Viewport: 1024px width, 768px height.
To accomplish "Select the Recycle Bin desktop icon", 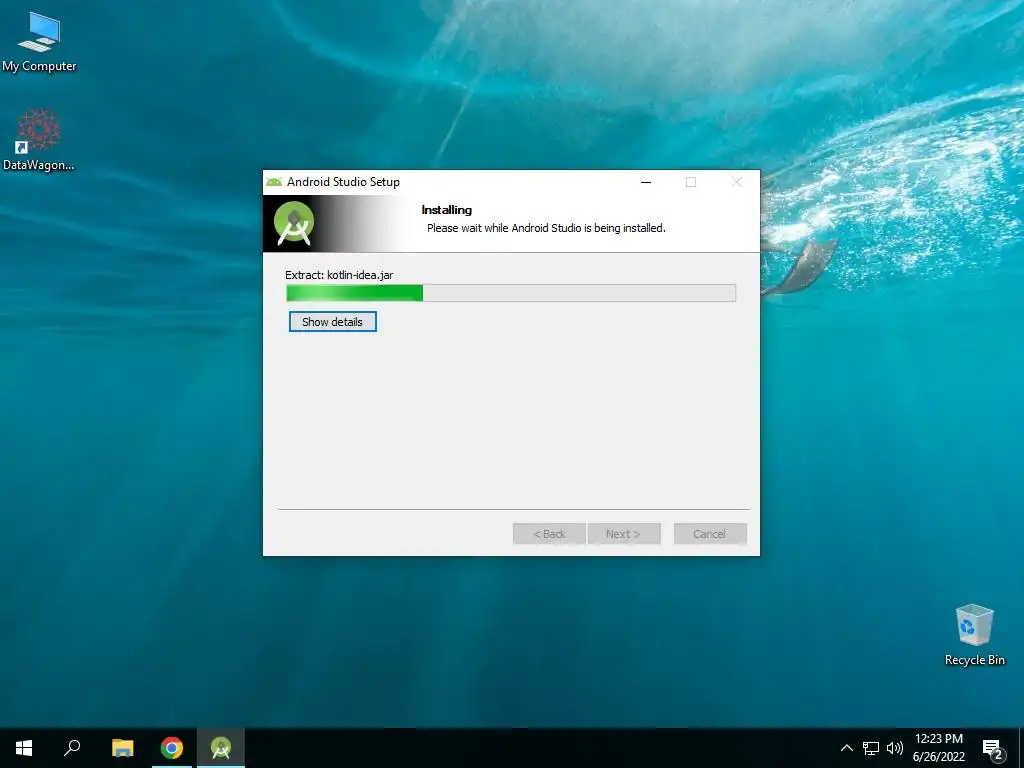I will coord(974,635).
